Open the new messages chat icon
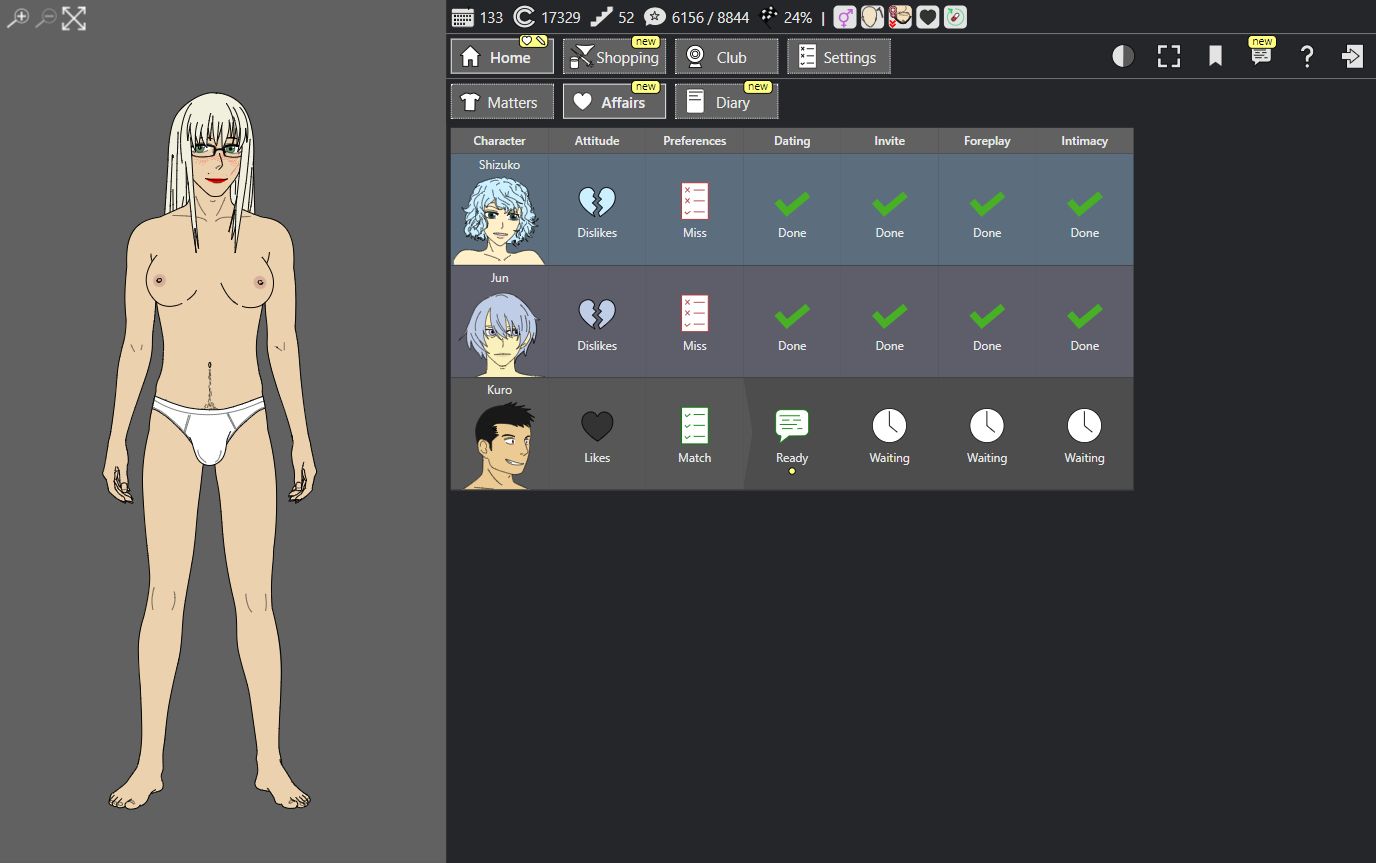1376x863 pixels. [1261, 56]
